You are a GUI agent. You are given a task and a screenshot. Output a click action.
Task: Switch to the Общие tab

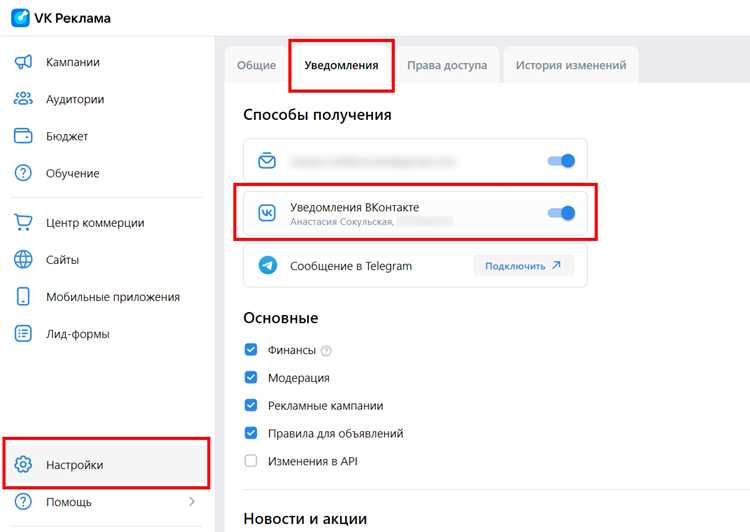tap(256, 65)
